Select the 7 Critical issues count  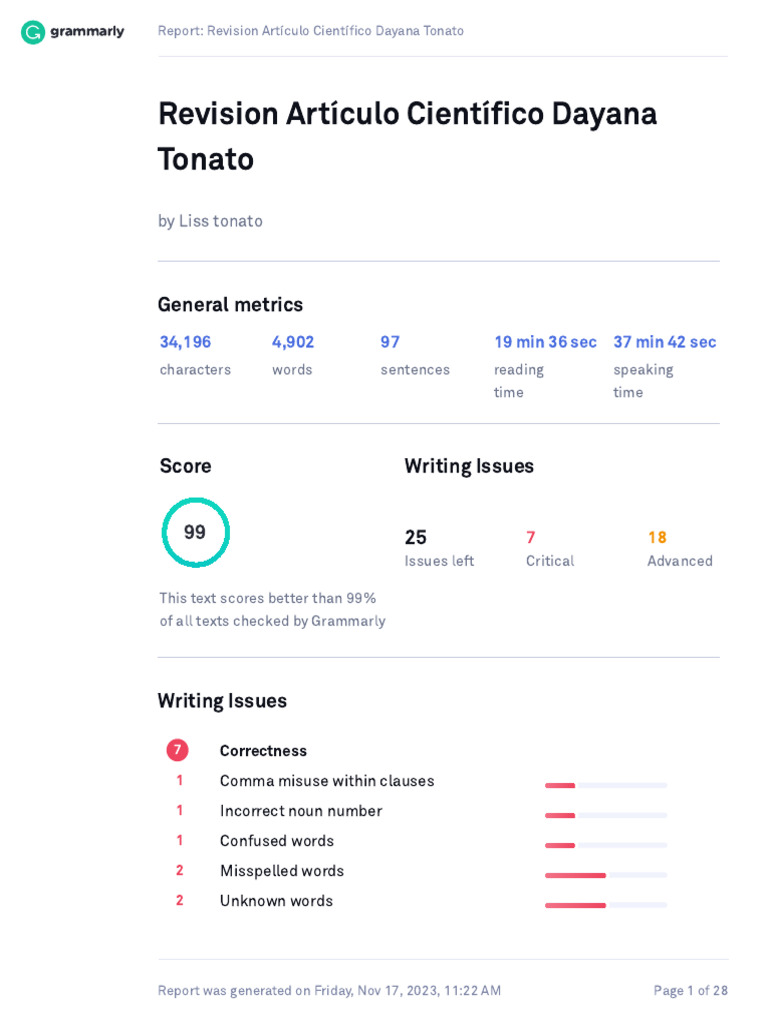tap(531, 538)
